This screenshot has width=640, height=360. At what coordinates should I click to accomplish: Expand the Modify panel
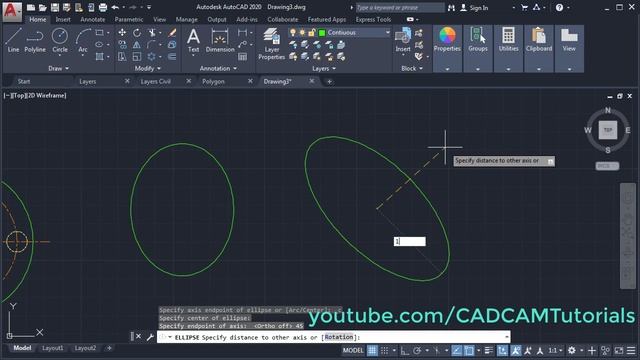pos(148,69)
